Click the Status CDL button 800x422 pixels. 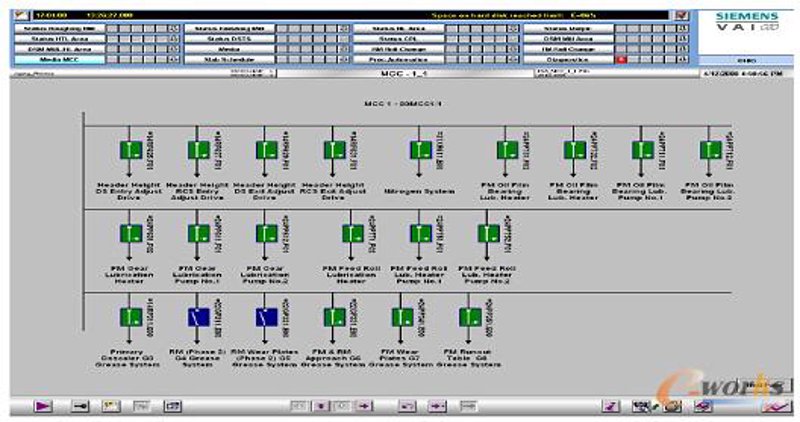[398, 39]
